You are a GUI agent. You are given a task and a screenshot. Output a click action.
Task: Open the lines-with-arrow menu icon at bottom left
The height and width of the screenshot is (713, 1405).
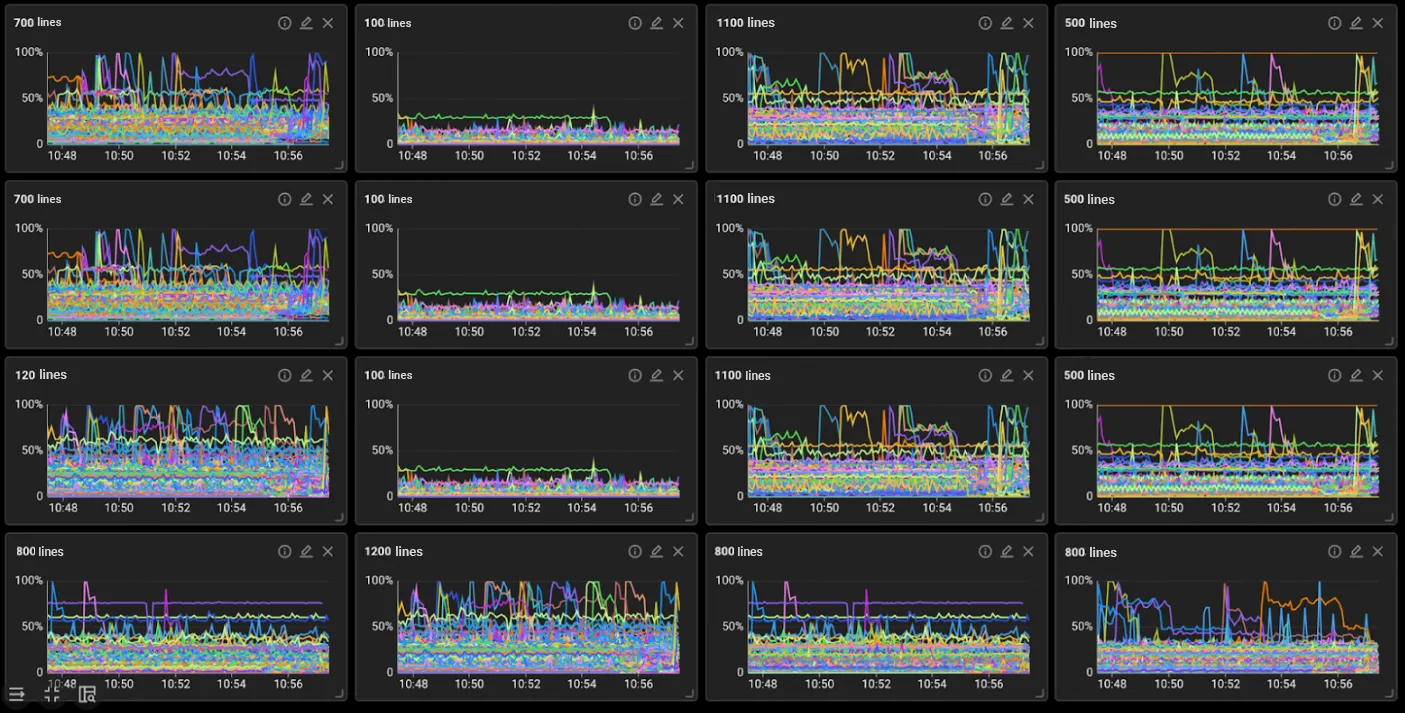17,694
